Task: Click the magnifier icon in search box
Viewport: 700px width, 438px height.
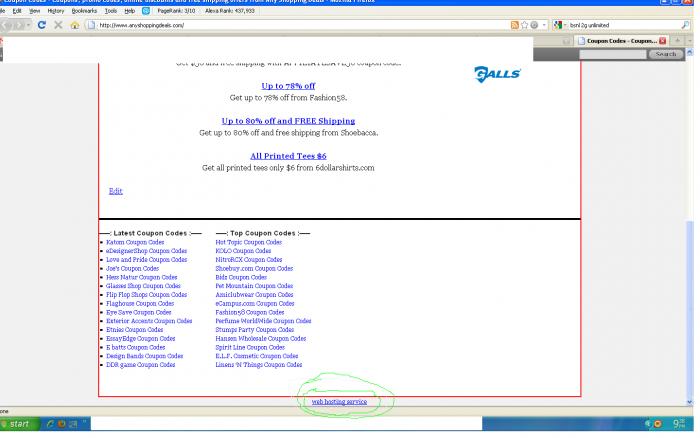Action: tap(685, 25)
